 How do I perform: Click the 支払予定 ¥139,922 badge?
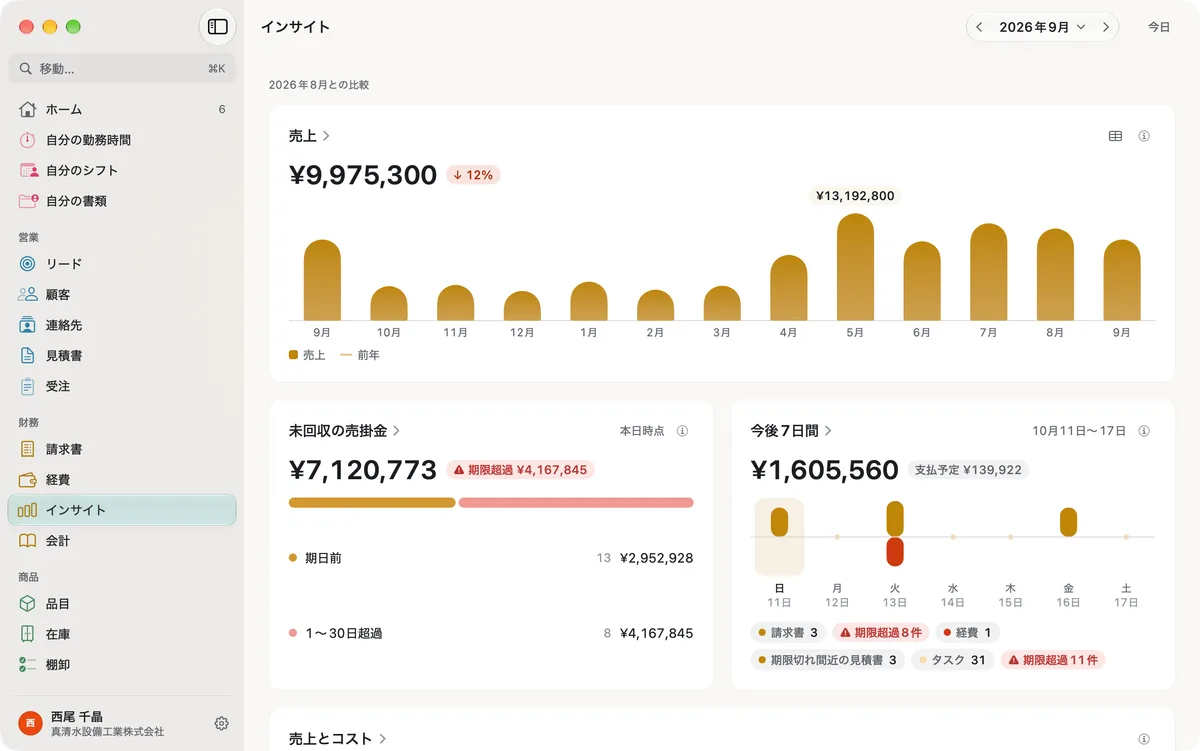pos(968,469)
